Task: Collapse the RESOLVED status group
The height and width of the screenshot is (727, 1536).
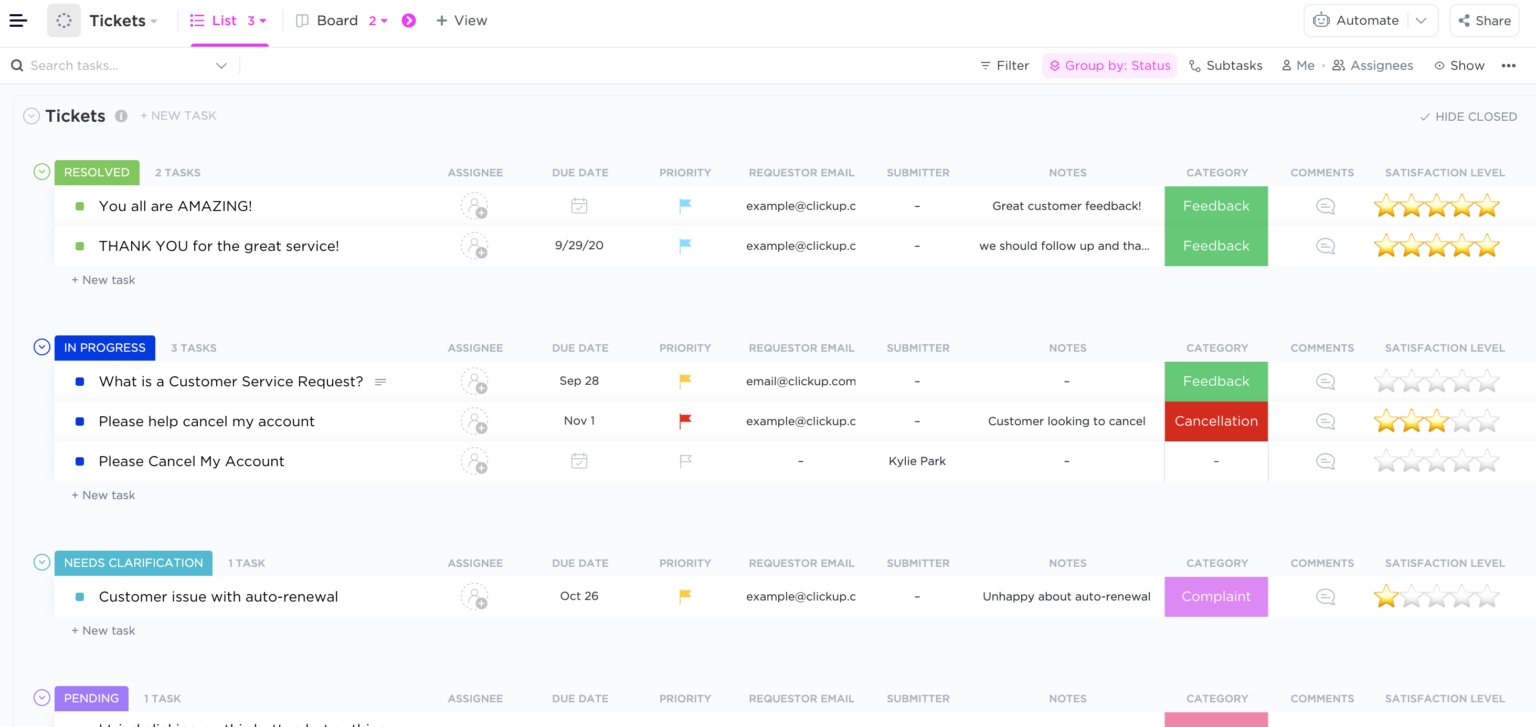Action: pyautogui.click(x=41, y=171)
